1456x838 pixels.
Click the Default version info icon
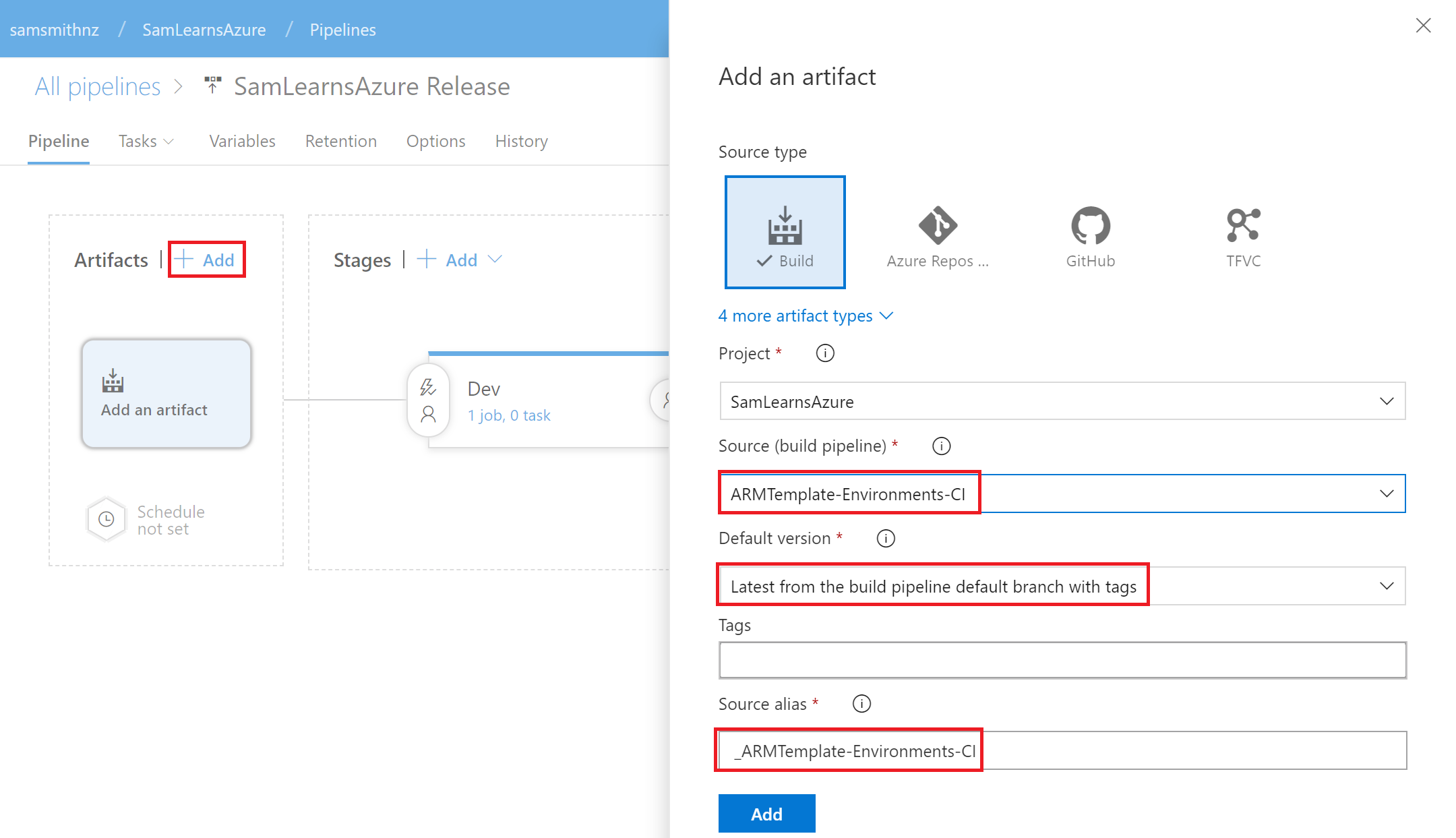pos(886,539)
